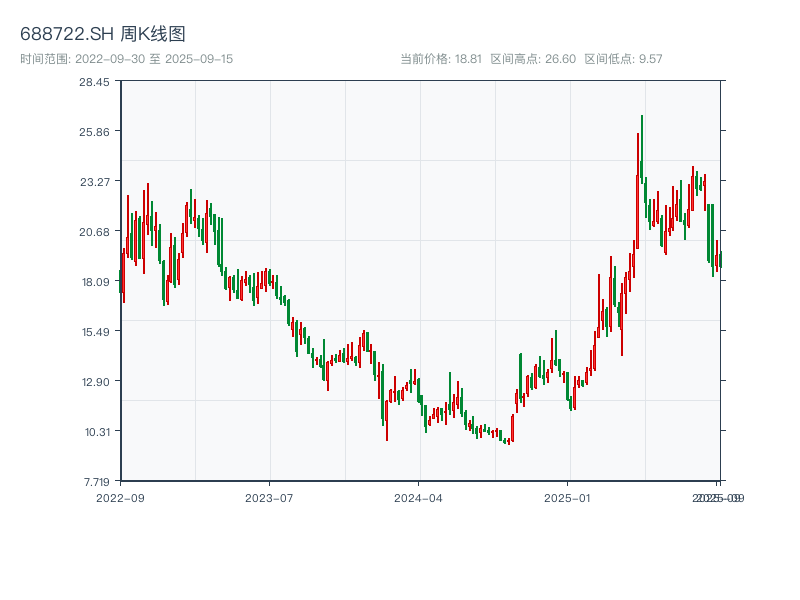Click the y-axis label 18.09
The image size is (800, 600).
(x=95, y=282)
